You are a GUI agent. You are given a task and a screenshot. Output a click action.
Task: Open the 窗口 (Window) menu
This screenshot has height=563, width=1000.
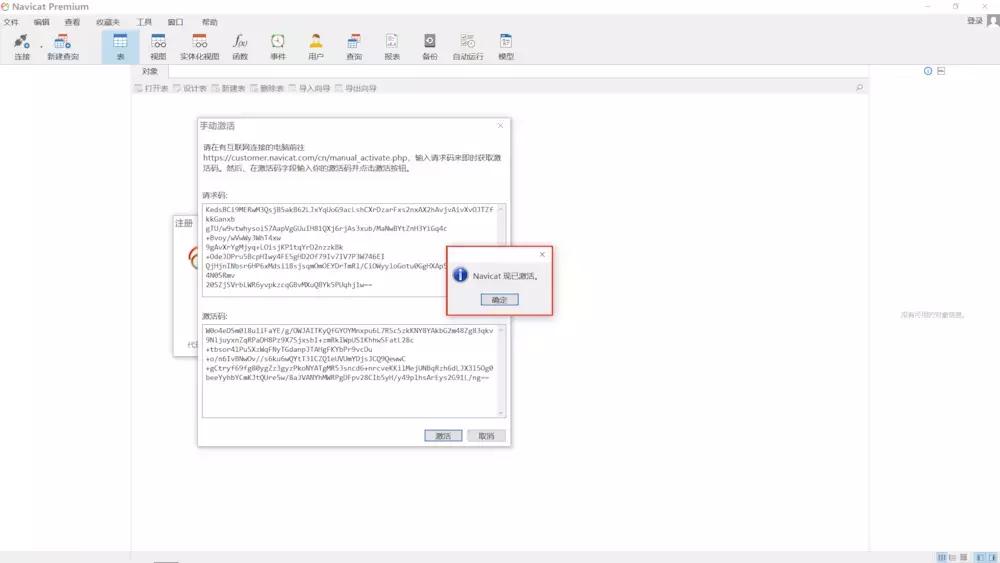click(175, 22)
